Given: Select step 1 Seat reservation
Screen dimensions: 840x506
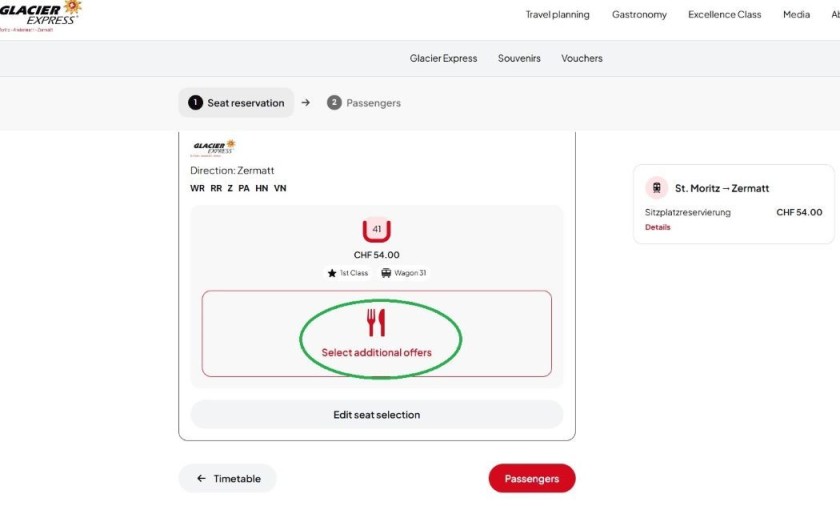Looking at the screenshot, I should [x=236, y=103].
